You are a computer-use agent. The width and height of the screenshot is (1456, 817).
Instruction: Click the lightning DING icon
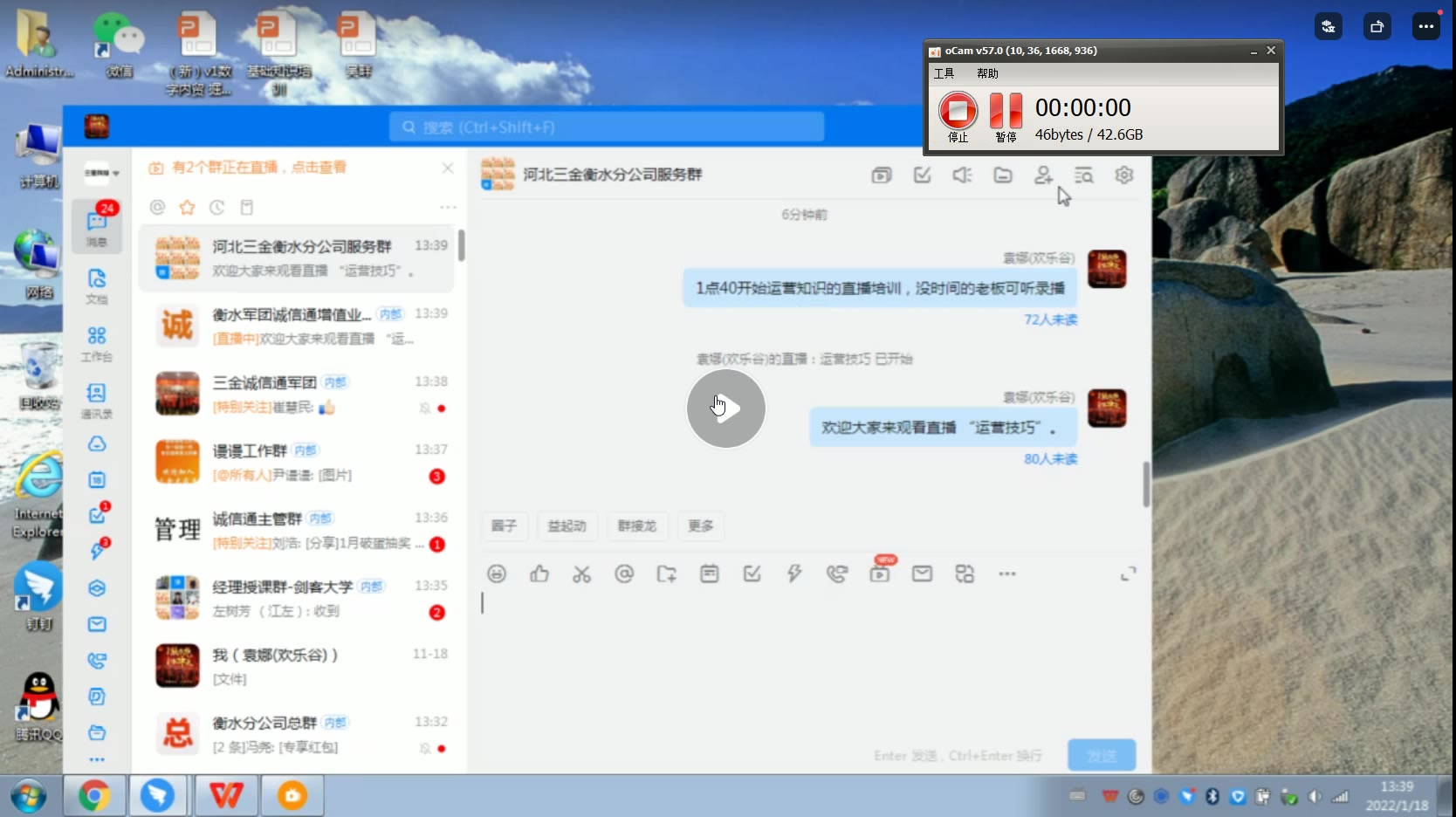click(793, 573)
